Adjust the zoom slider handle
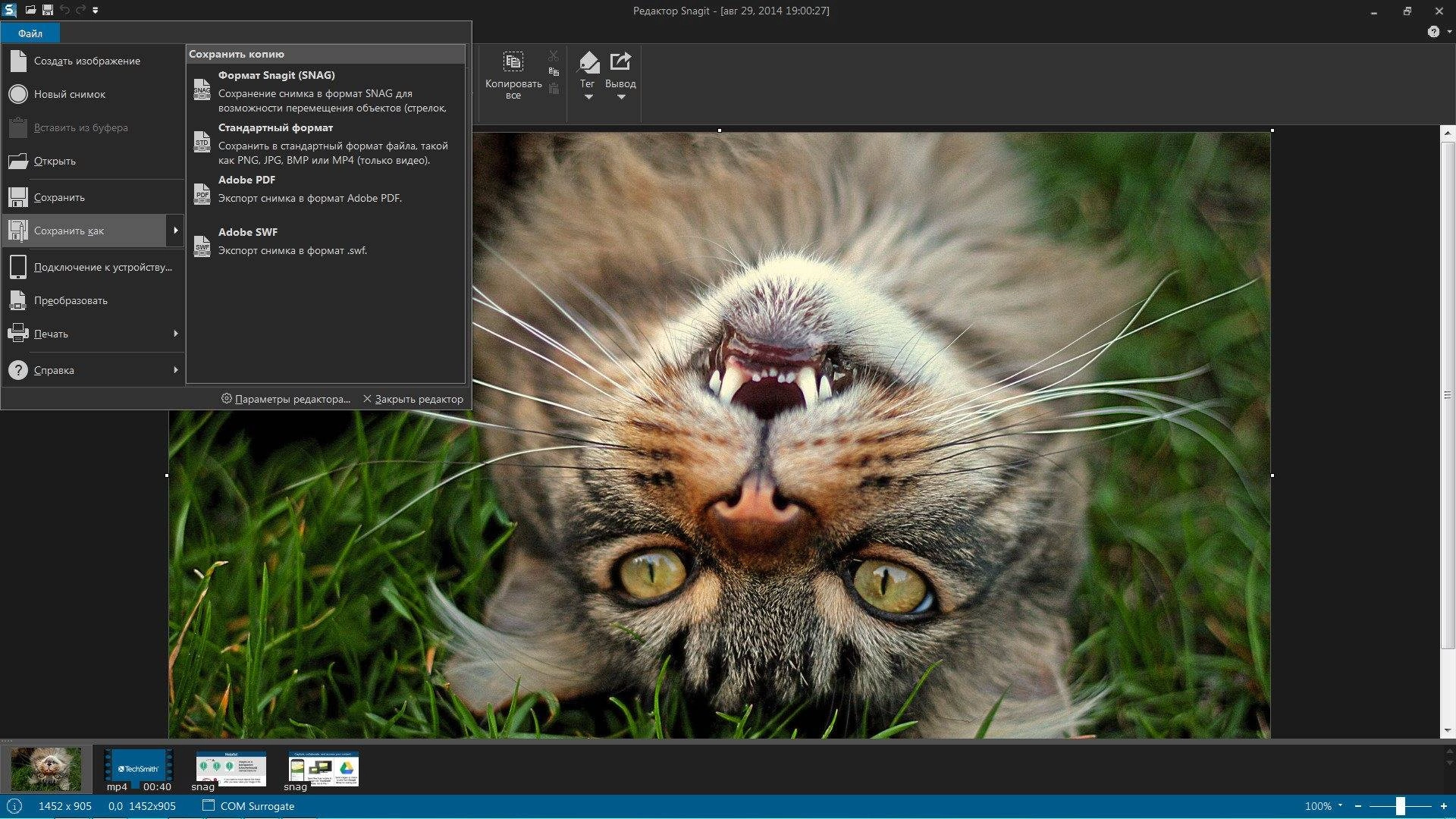 1401,806
